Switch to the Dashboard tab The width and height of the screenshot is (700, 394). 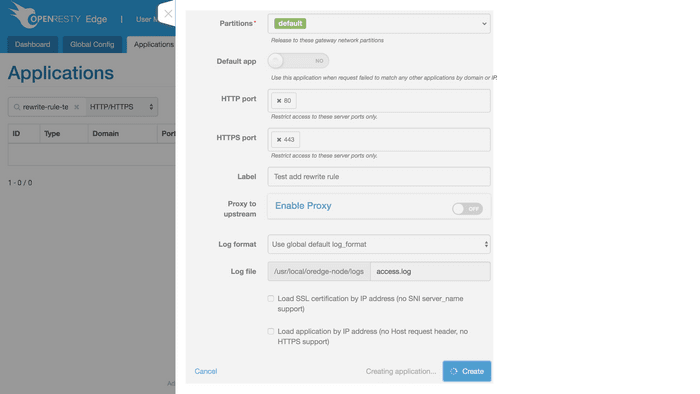[33, 45]
